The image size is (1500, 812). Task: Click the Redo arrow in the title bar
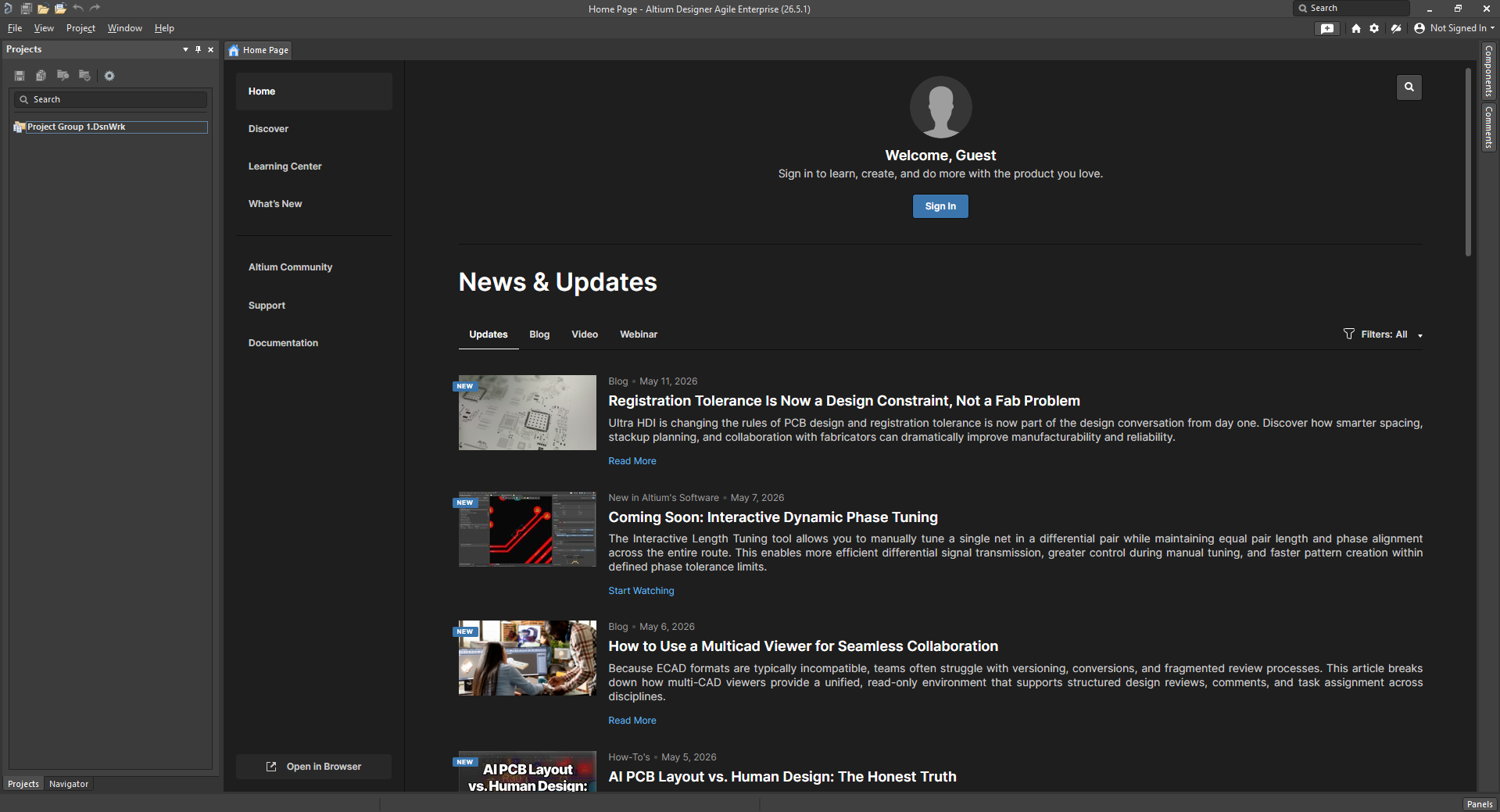coord(95,9)
